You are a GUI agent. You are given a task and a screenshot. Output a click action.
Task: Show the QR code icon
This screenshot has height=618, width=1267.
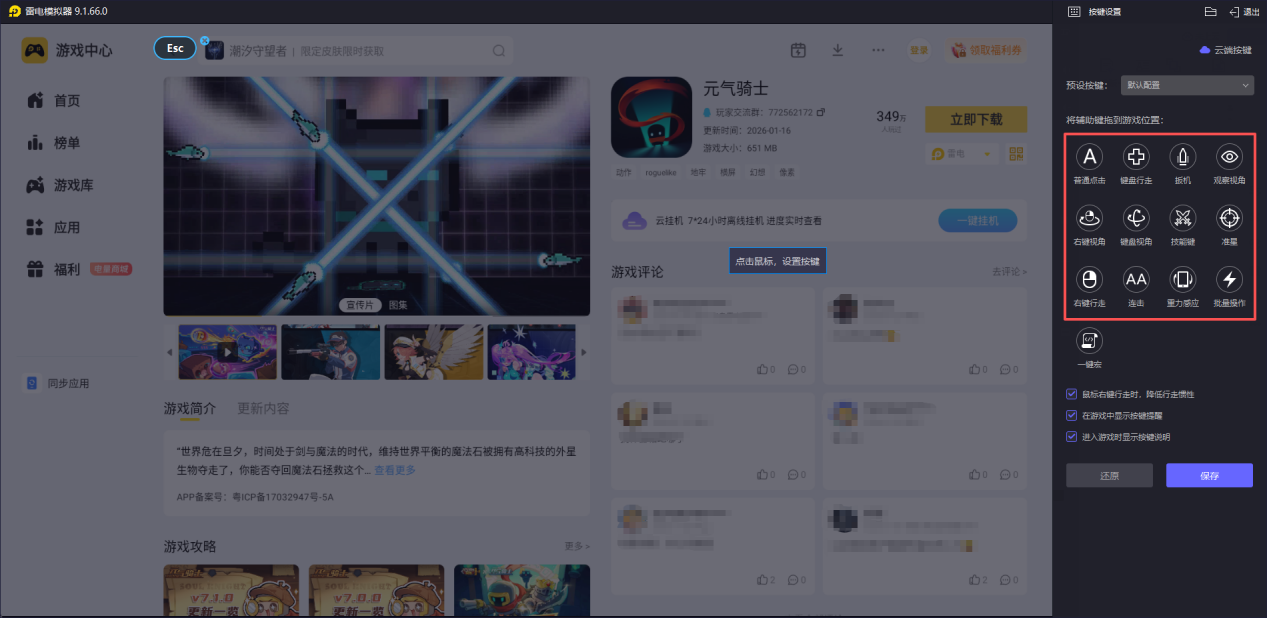(1016, 154)
